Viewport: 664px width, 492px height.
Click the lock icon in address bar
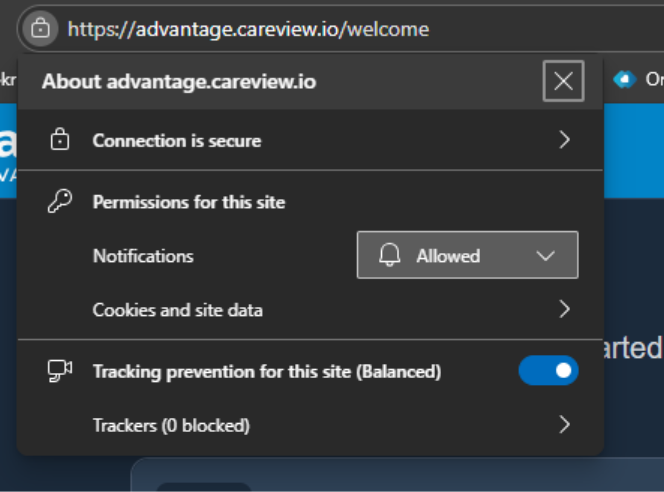[x=40, y=28]
